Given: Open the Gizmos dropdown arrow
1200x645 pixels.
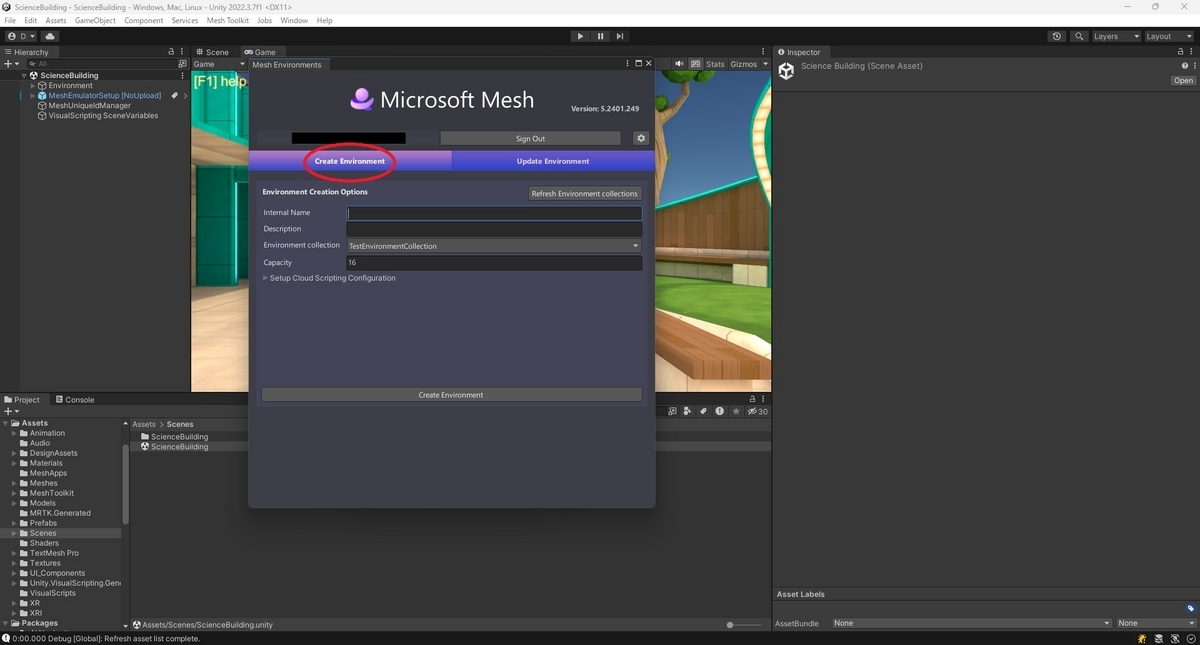Looking at the screenshot, I should [765, 64].
